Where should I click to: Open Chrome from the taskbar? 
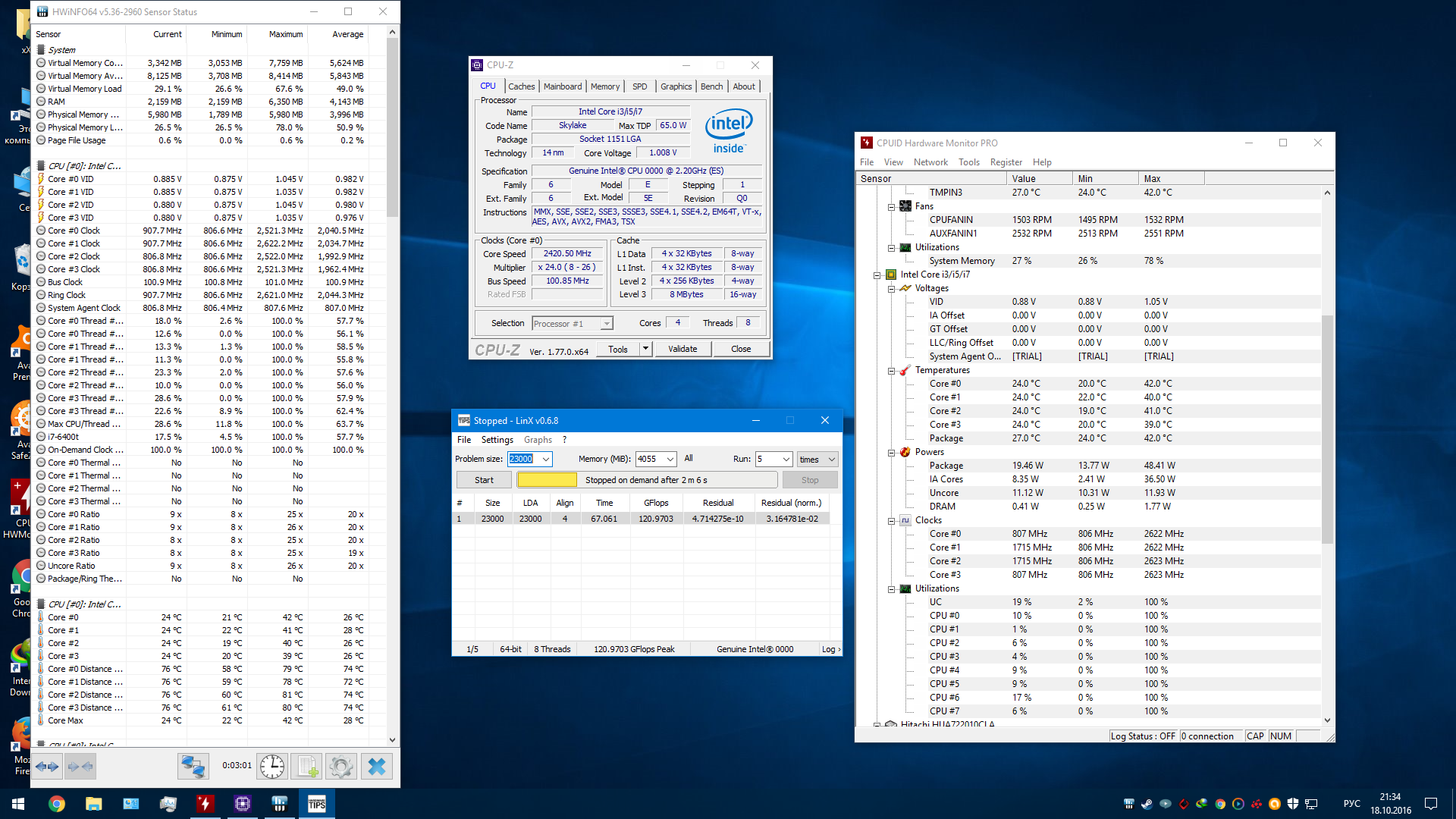[57, 804]
